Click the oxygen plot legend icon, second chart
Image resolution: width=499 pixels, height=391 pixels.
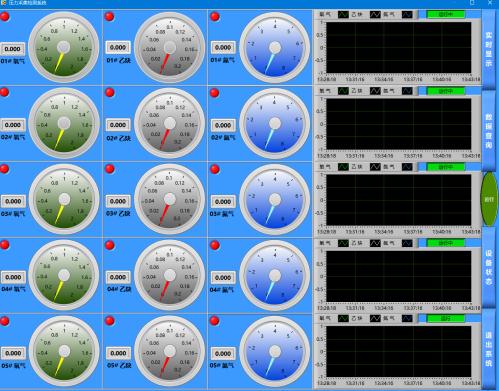pyautogui.click(x=343, y=91)
